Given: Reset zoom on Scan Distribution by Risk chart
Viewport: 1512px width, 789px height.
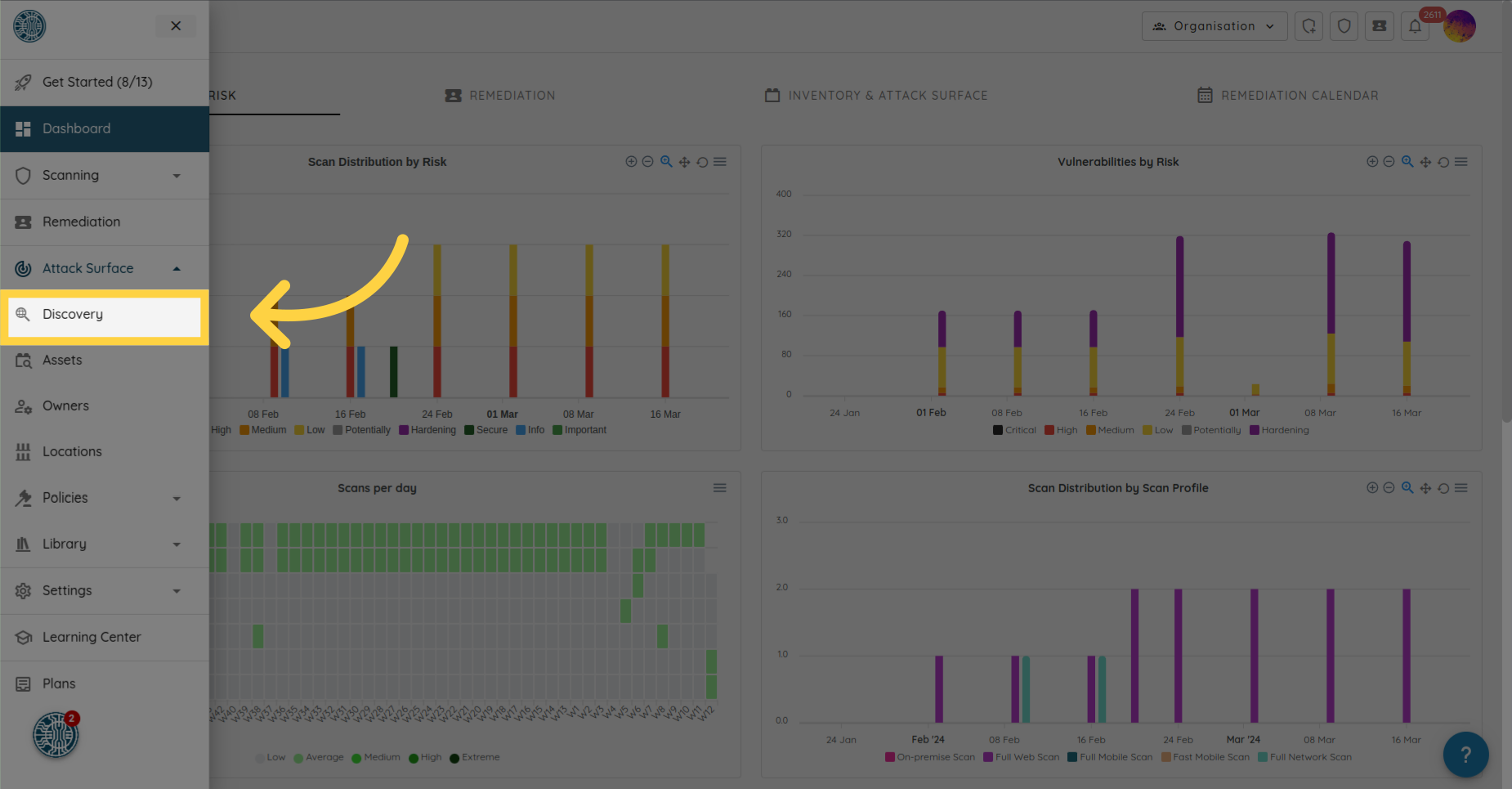Looking at the screenshot, I should [702, 162].
